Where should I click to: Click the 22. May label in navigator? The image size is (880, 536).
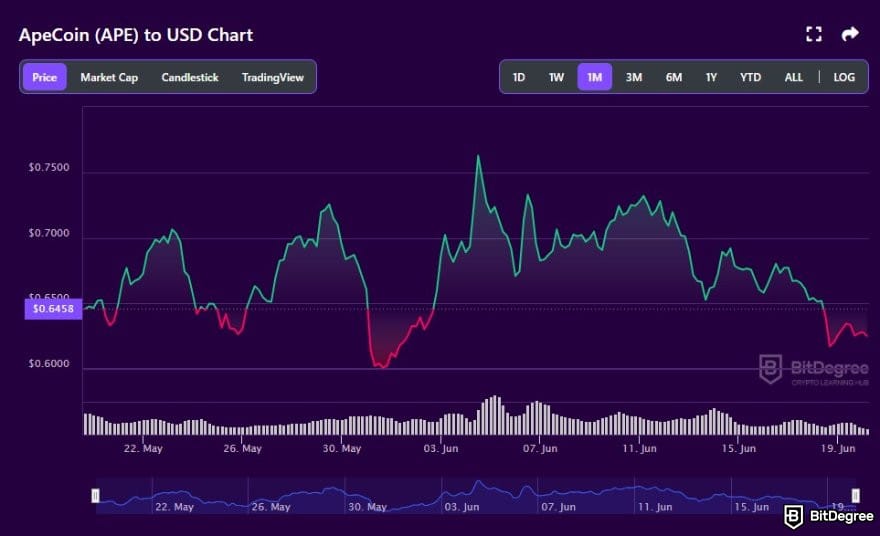pyautogui.click(x=175, y=507)
